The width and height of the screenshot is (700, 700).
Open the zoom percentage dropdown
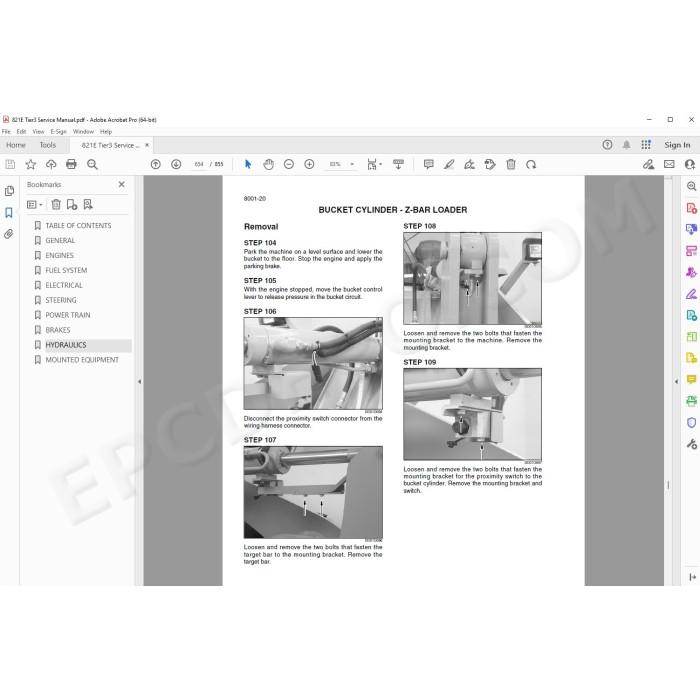(352, 164)
